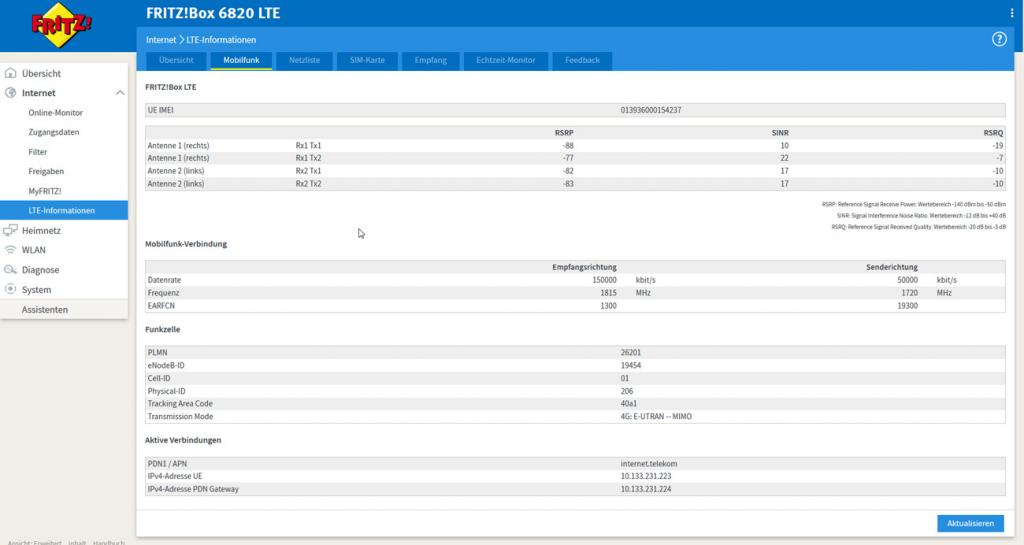Click the SINR column header
Image resolution: width=1024 pixels, height=545 pixels.
pos(780,132)
